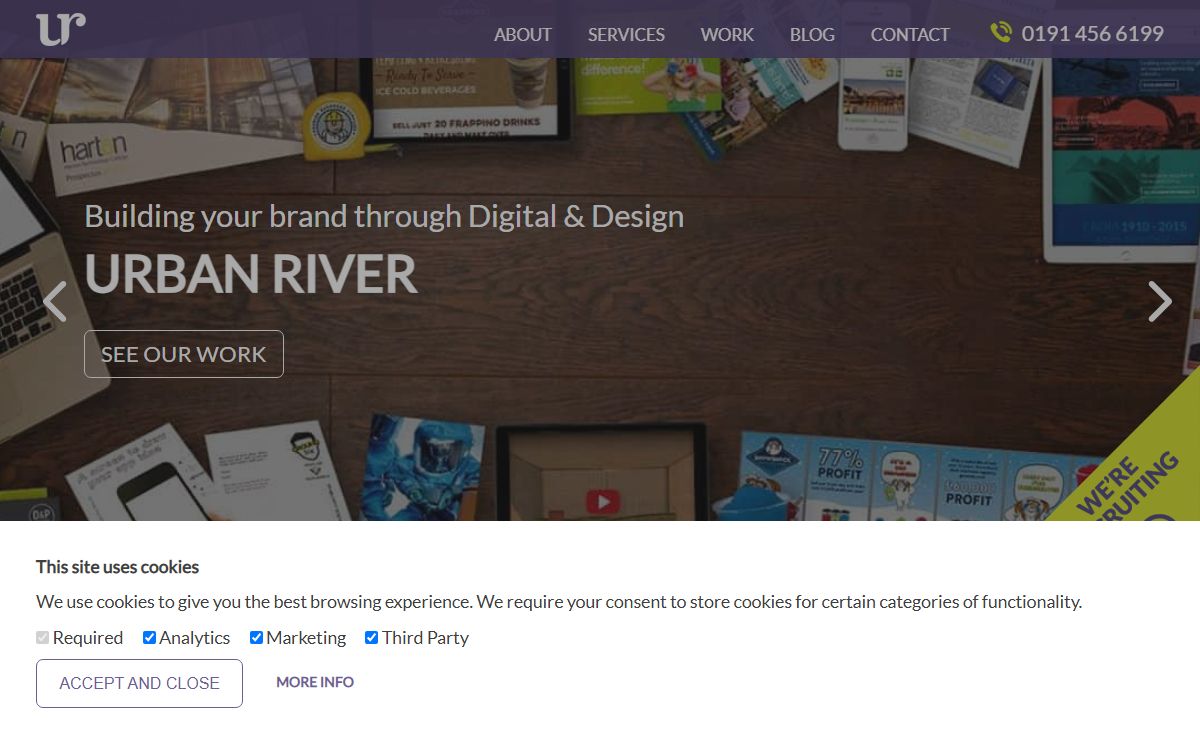Viewport: 1200px width, 740px height.
Task: Uncheck the Marketing cookies checkbox
Action: click(x=256, y=638)
